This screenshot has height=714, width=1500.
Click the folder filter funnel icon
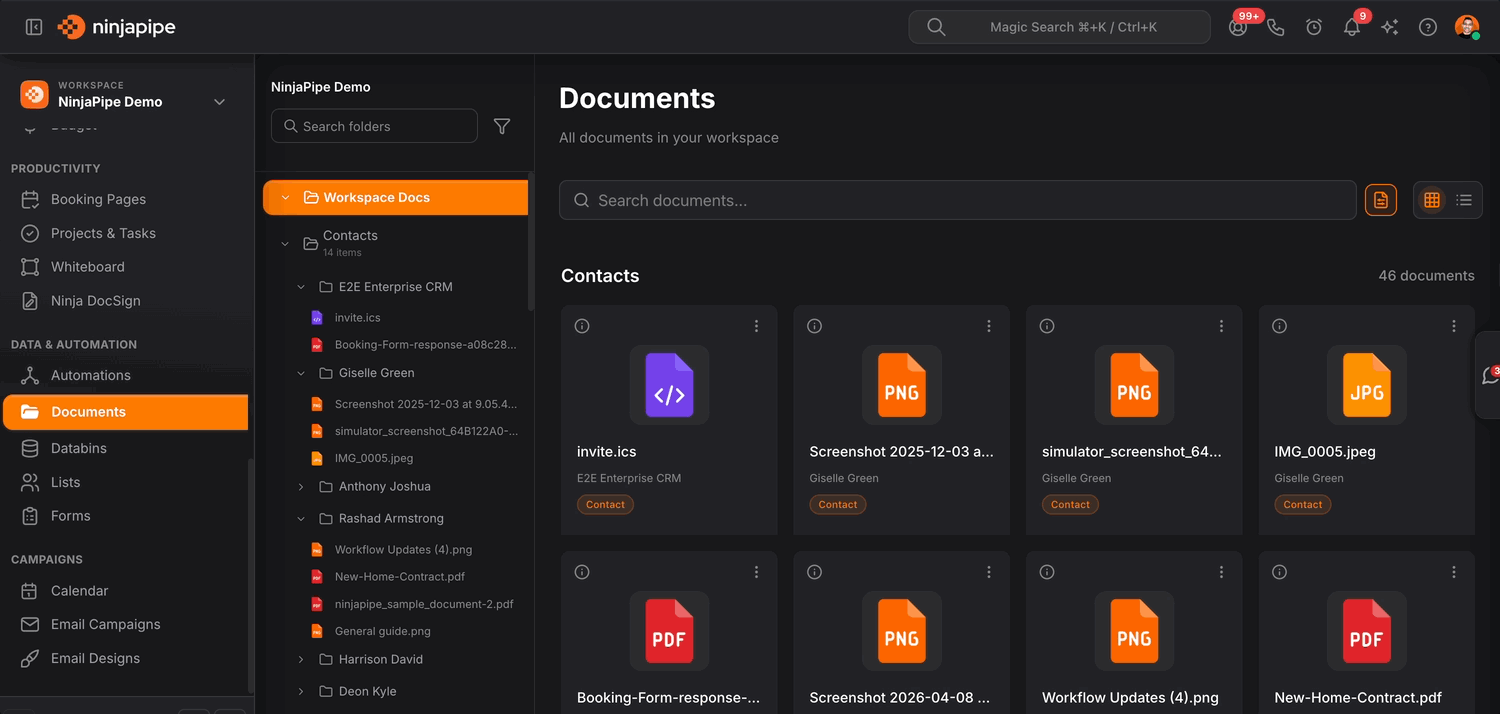coord(502,126)
